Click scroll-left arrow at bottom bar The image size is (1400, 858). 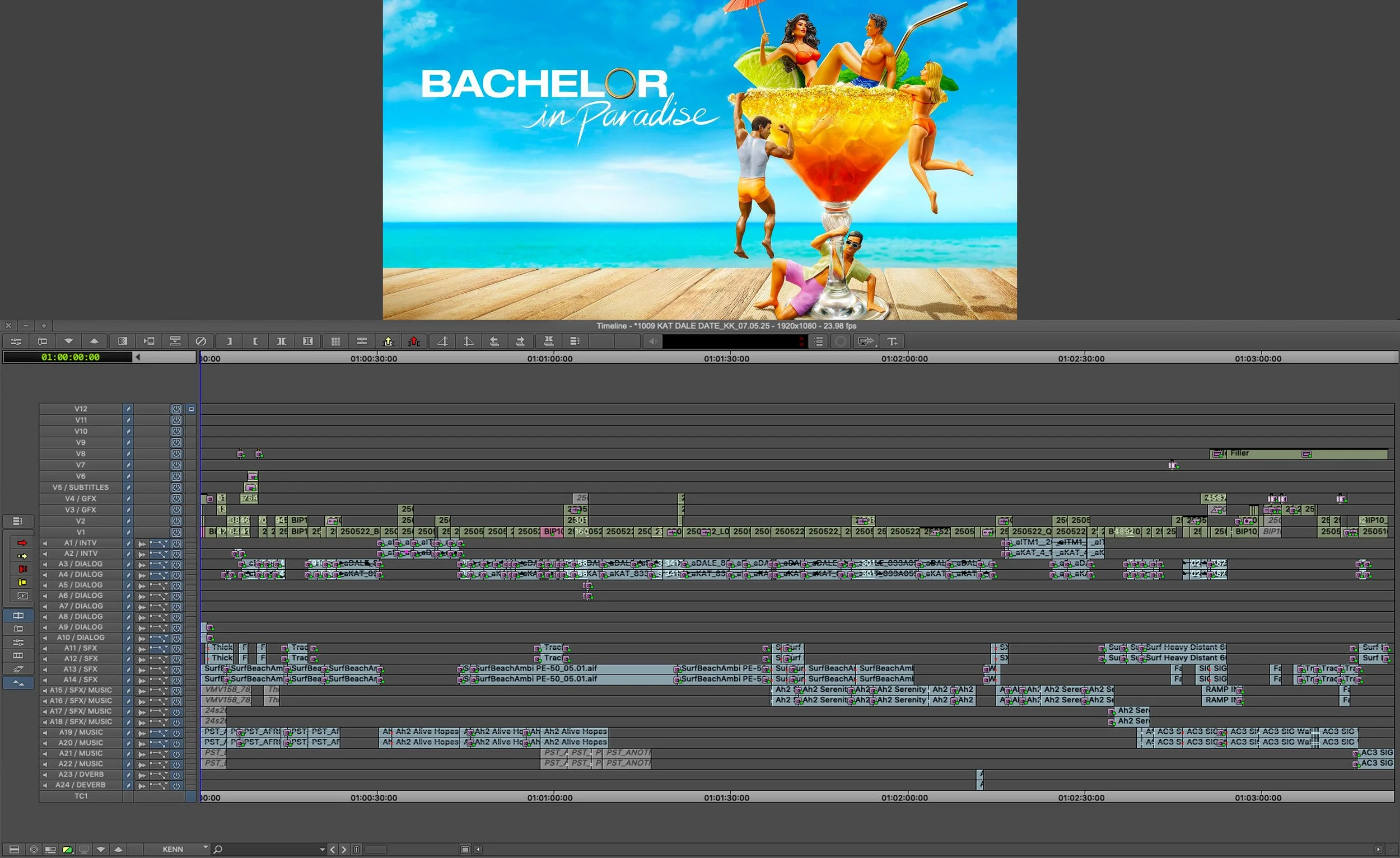[478, 850]
